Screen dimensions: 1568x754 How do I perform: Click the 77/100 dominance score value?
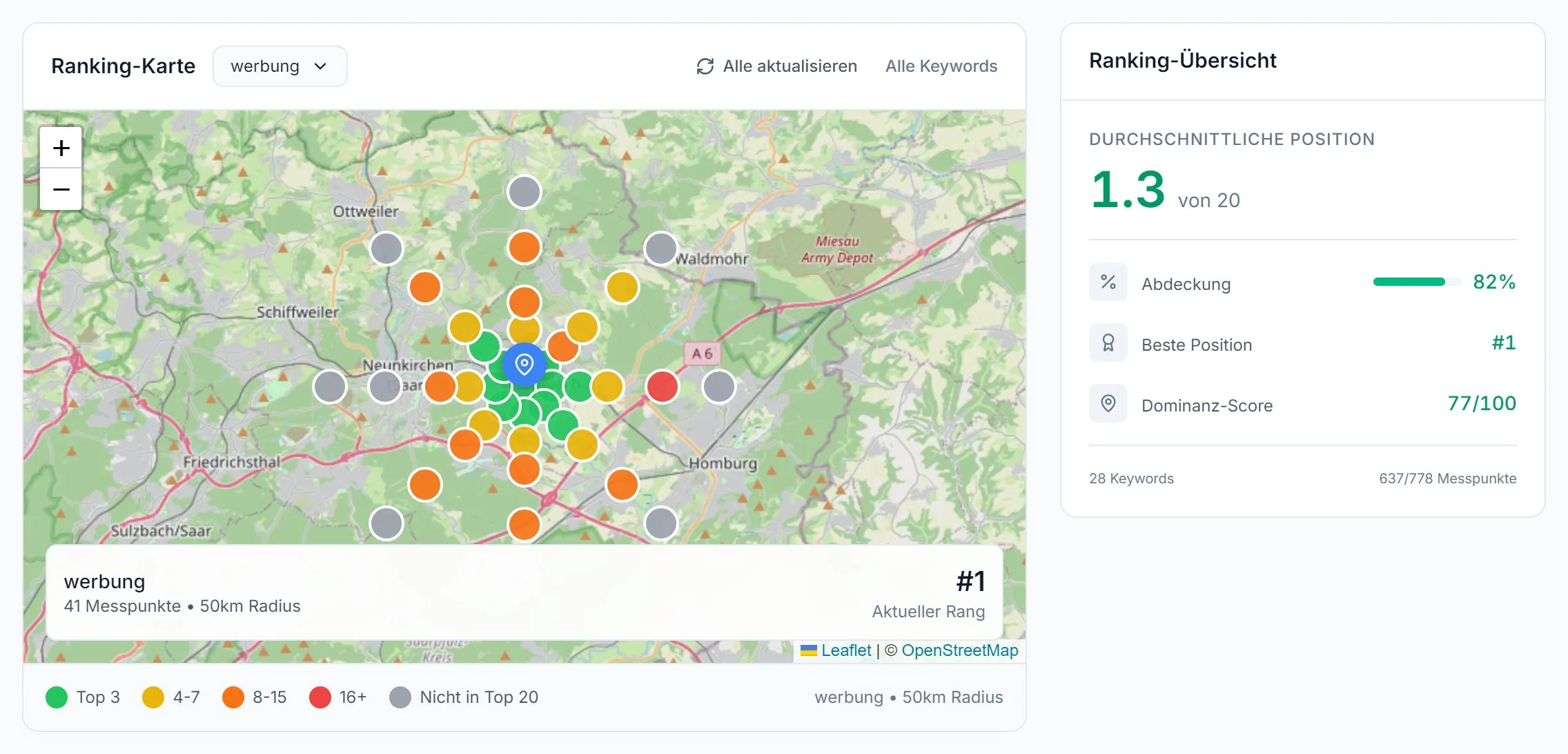point(1482,403)
